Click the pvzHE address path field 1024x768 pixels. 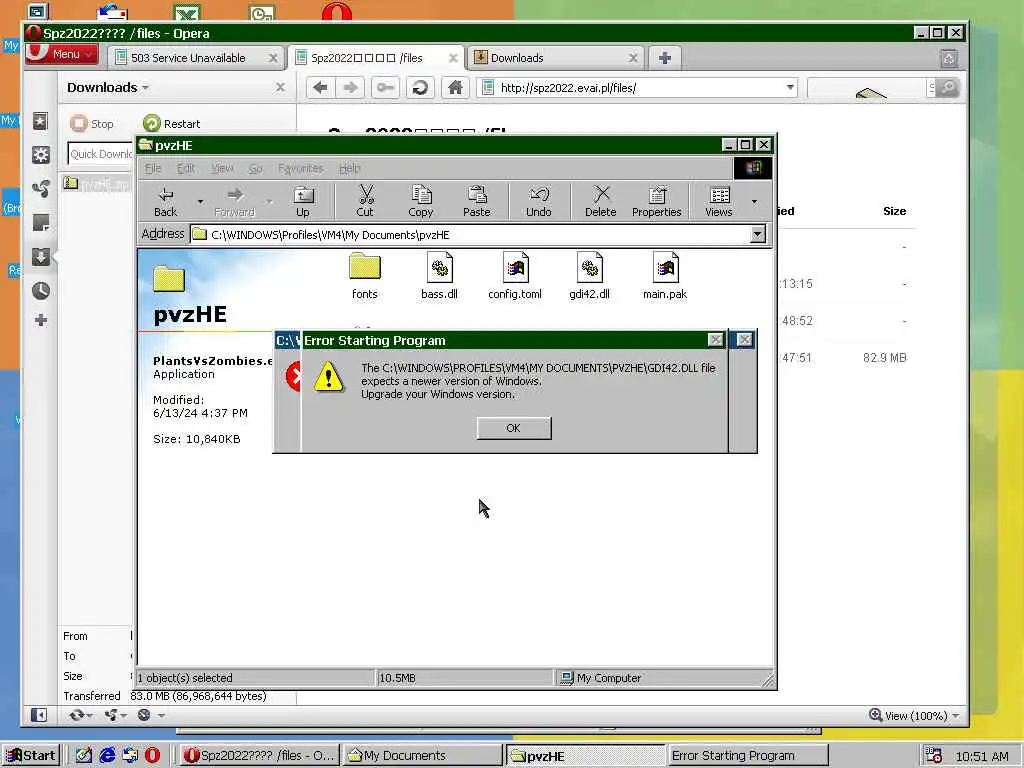point(470,234)
